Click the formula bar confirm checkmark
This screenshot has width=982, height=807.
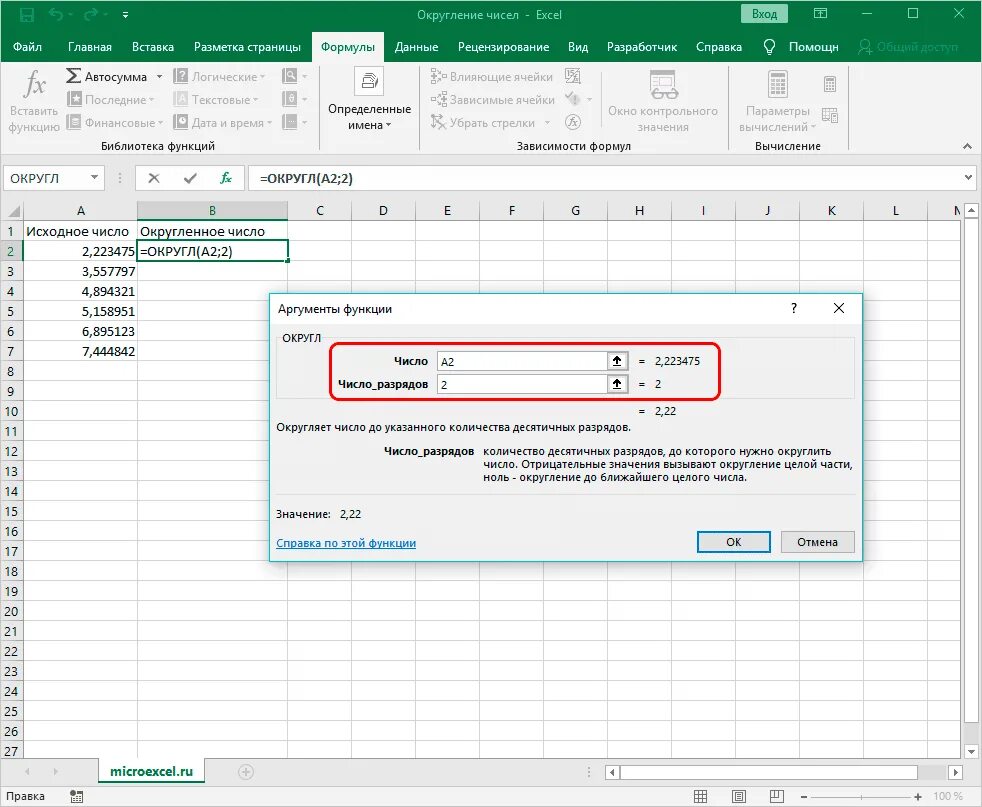point(190,178)
